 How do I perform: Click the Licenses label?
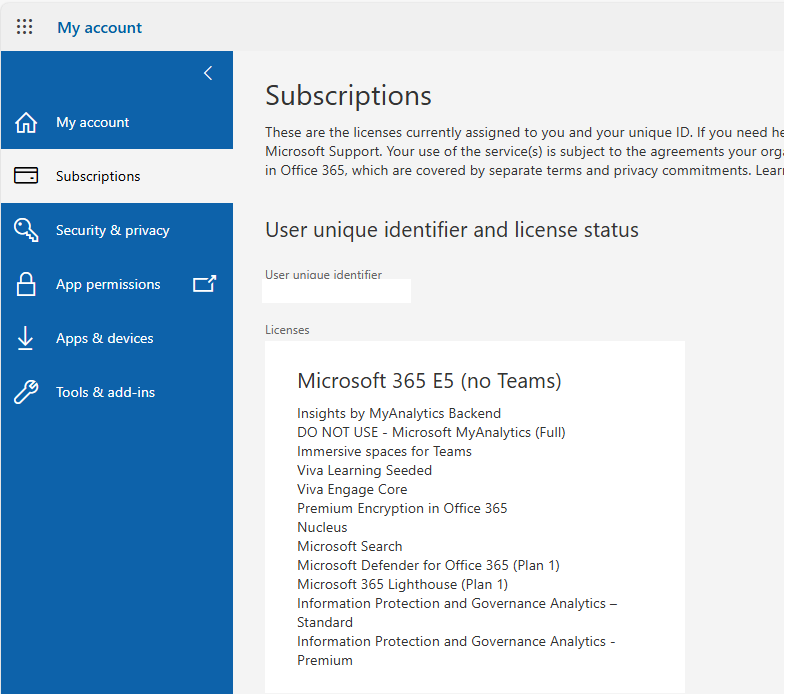click(287, 330)
